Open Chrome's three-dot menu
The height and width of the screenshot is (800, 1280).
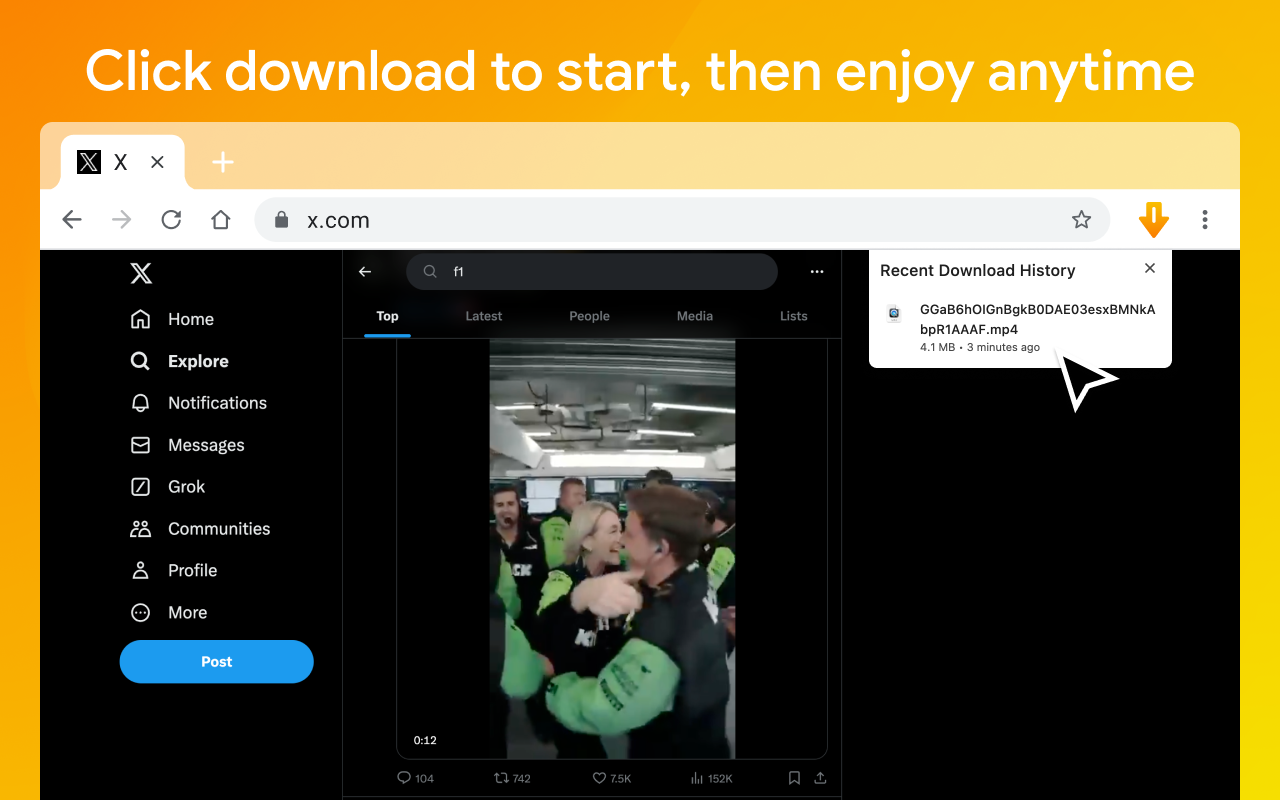coord(1205,219)
